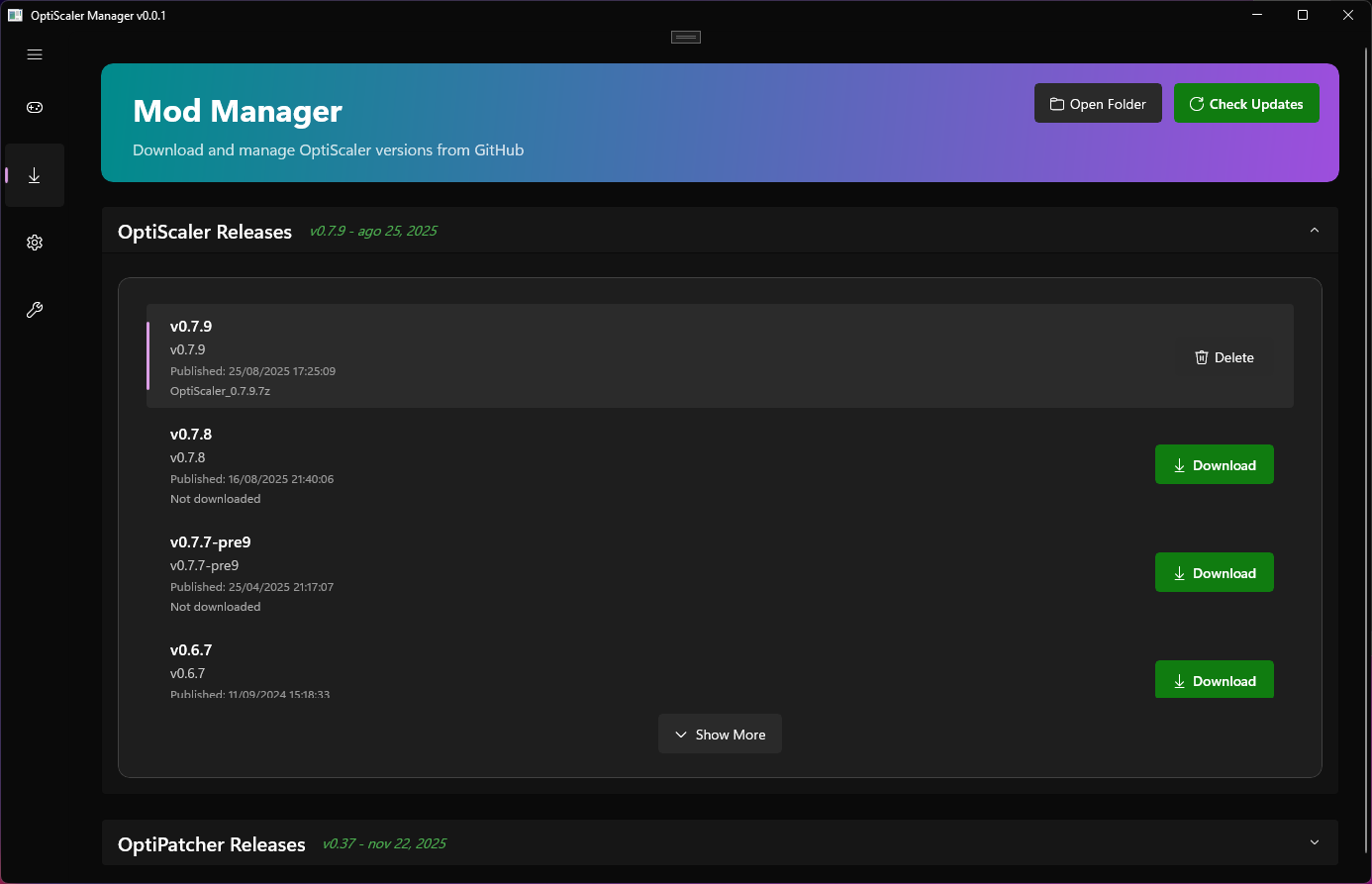
Task: Click the OptiScaler Manager app icon in title bar
Action: tap(15, 15)
